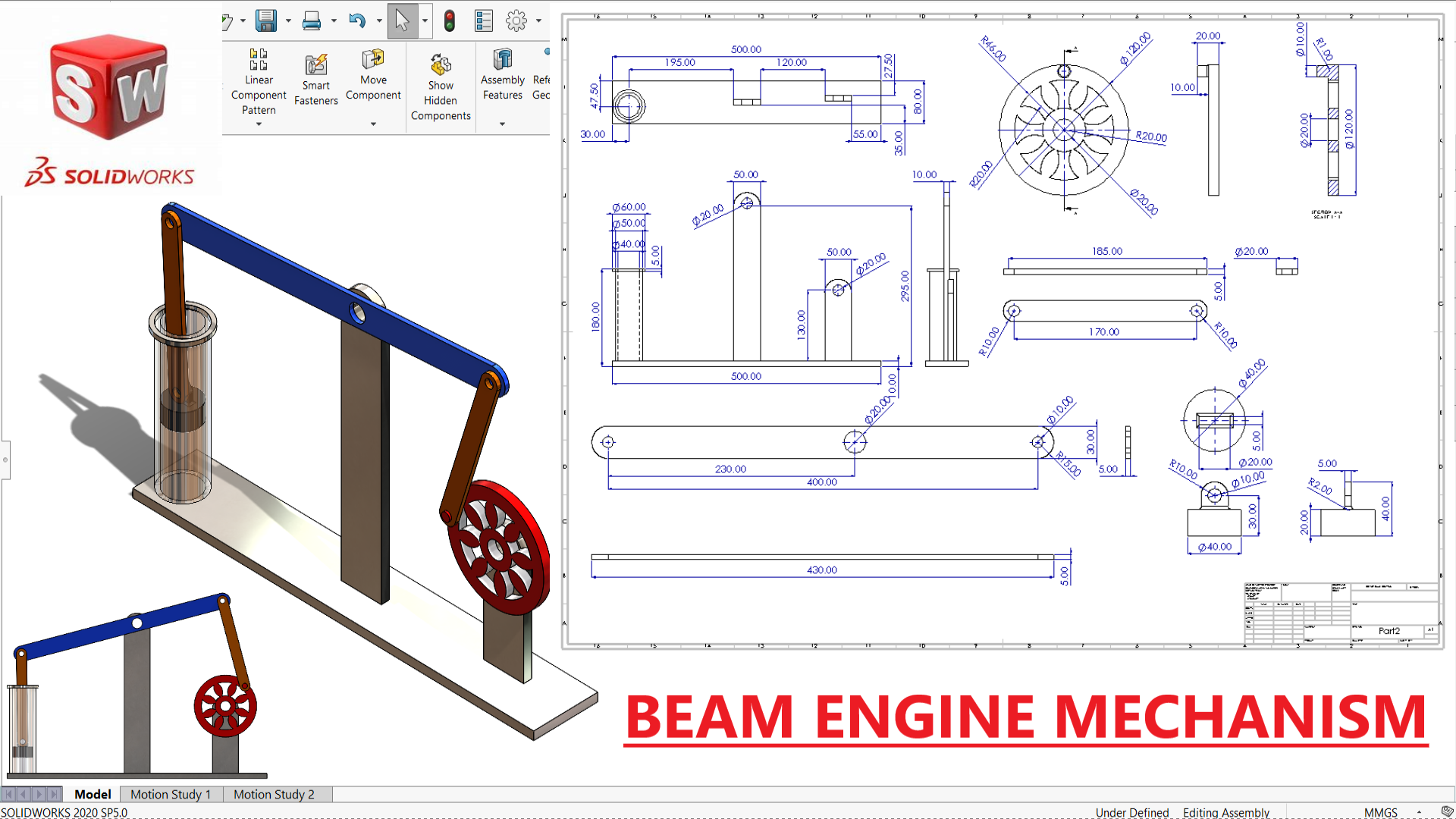Select the Model tab
The image size is (1456, 819).
93,794
